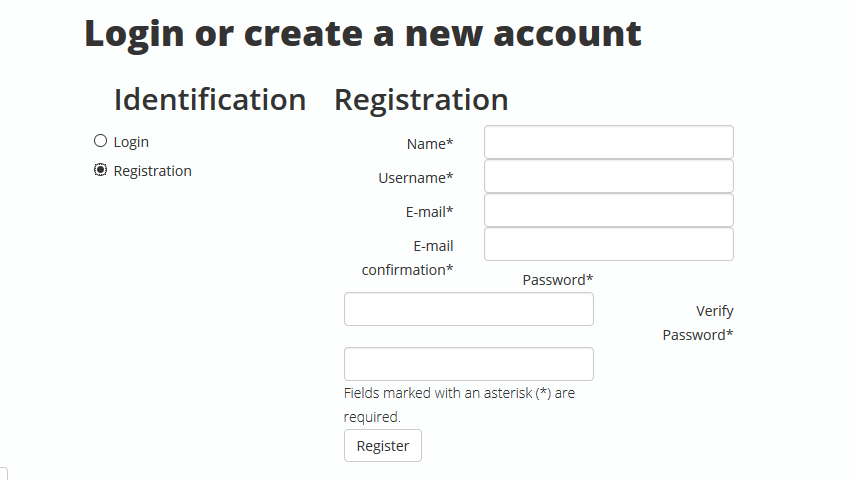Click the "E-mail confirmation*" label
This screenshot has width=855, height=480.
pos(408,258)
